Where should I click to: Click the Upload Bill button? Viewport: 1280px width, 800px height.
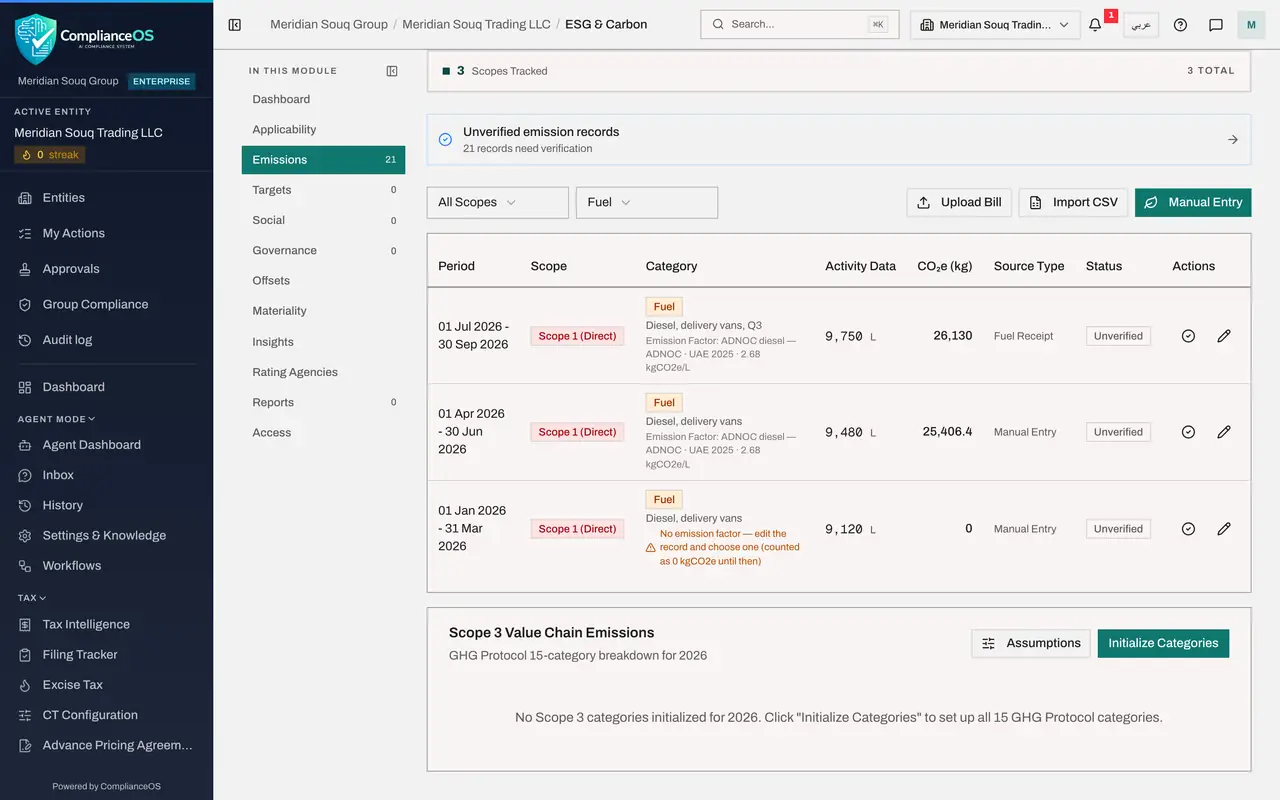pos(959,202)
